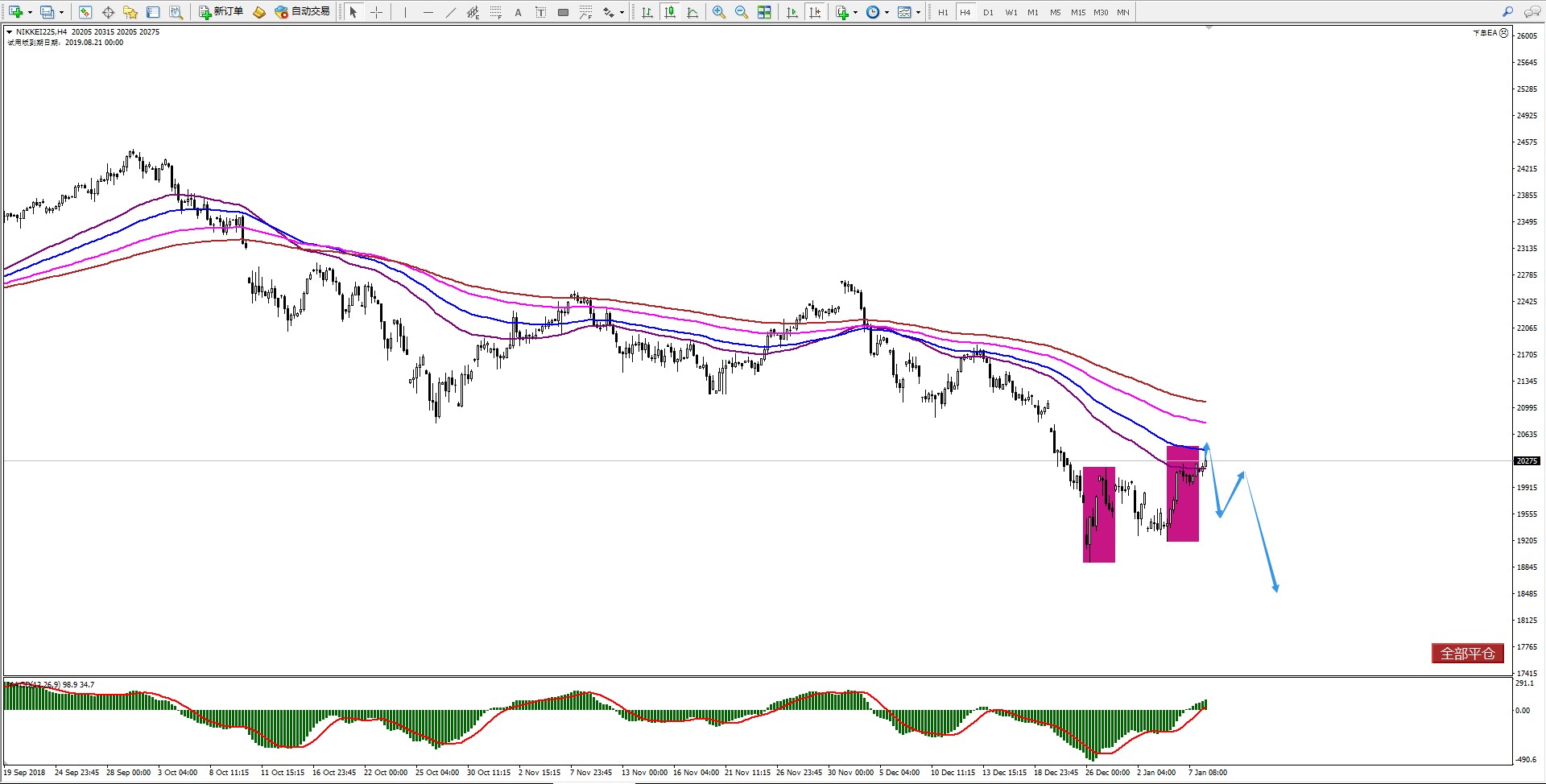Zoom in on the chart
Viewport: 1546px width, 784px height.
pyautogui.click(x=718, y=12)
